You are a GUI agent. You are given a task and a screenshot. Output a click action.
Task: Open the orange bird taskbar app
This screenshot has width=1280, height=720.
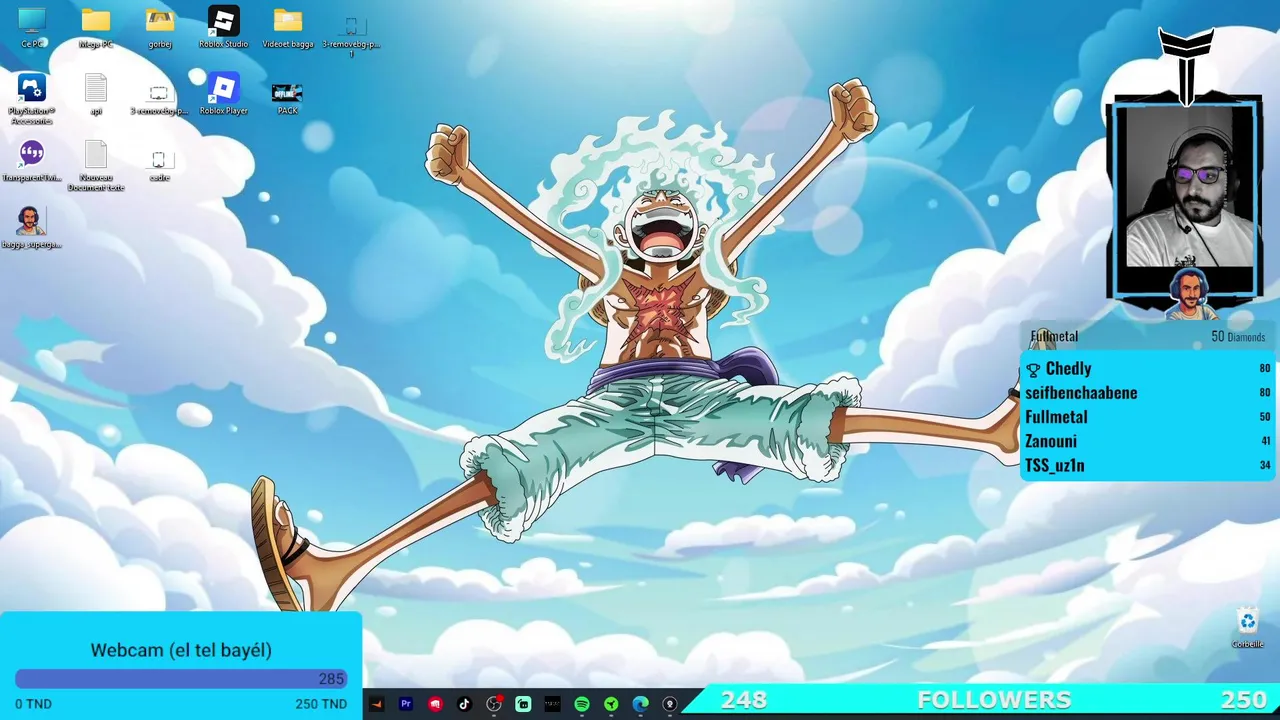tap(377, 704)
